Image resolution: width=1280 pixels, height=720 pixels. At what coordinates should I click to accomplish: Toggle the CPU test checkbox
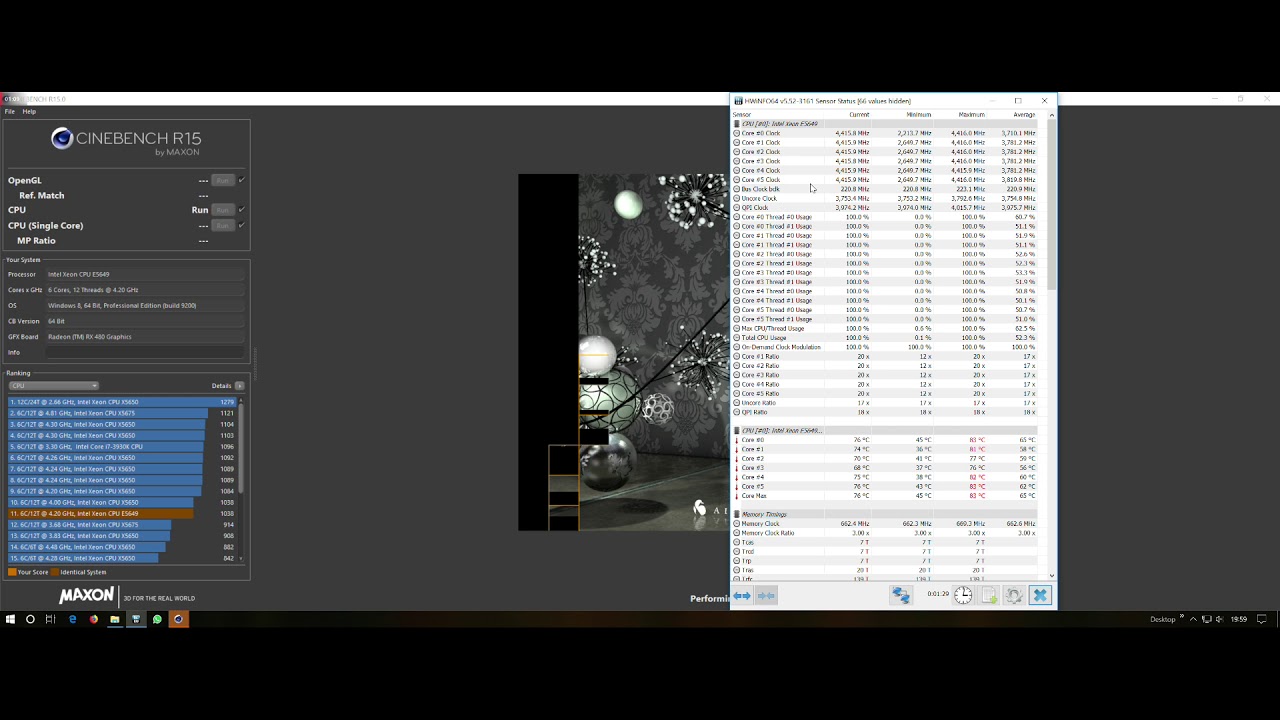pos(242,210)
